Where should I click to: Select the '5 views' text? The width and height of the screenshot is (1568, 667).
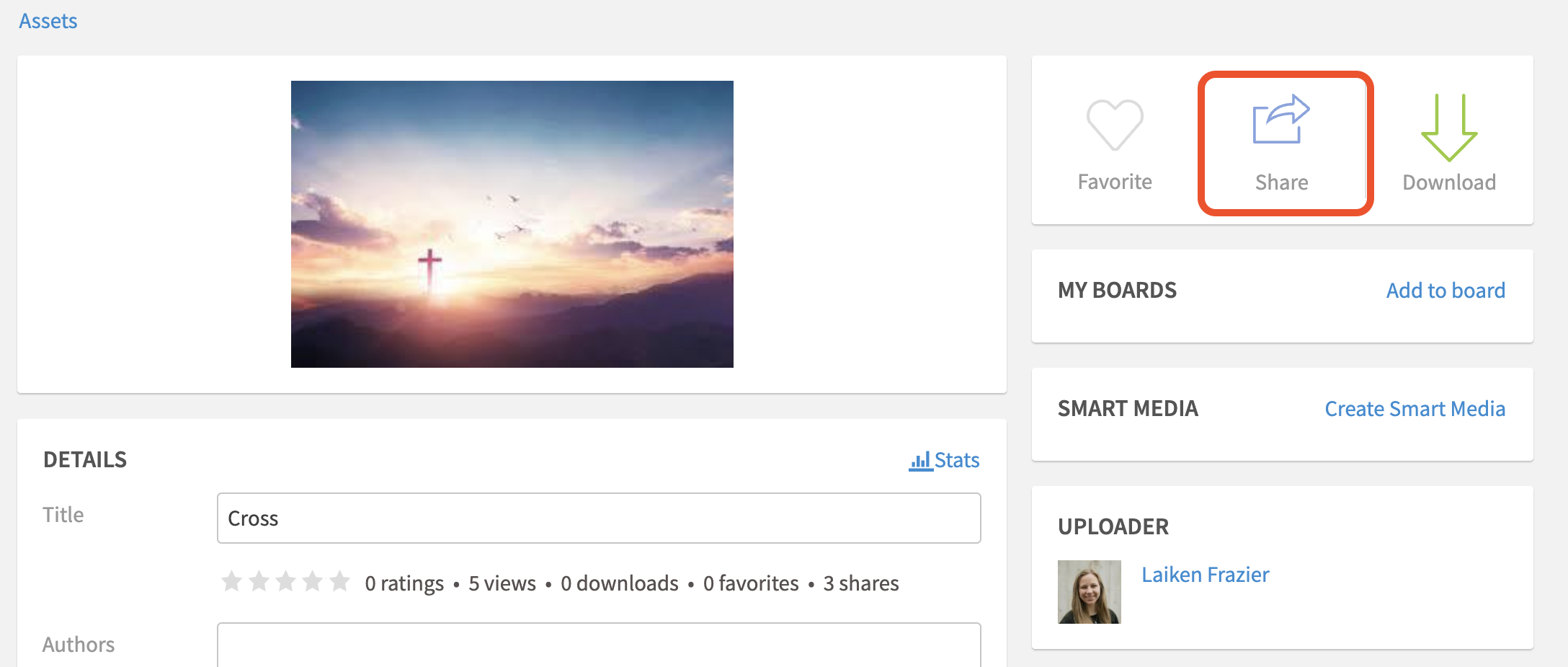[x=502, y=583]
